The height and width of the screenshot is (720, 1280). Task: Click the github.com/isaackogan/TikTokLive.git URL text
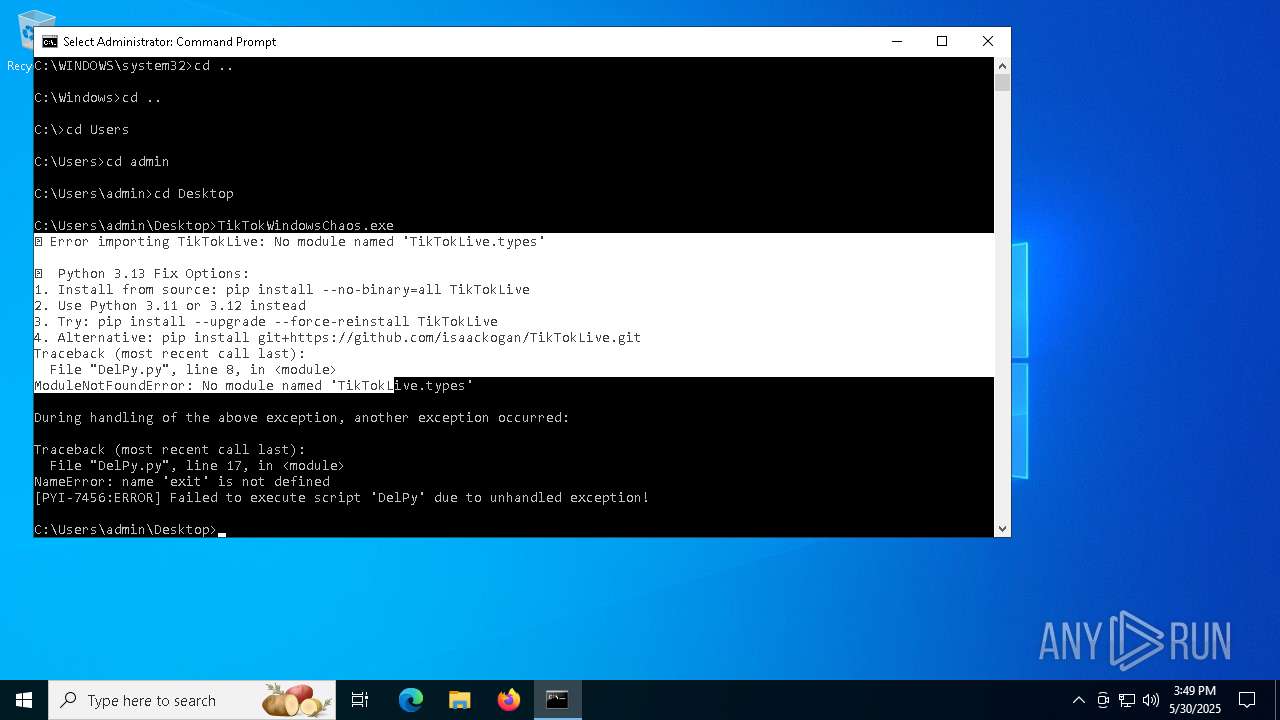click(x=465, y=337)
